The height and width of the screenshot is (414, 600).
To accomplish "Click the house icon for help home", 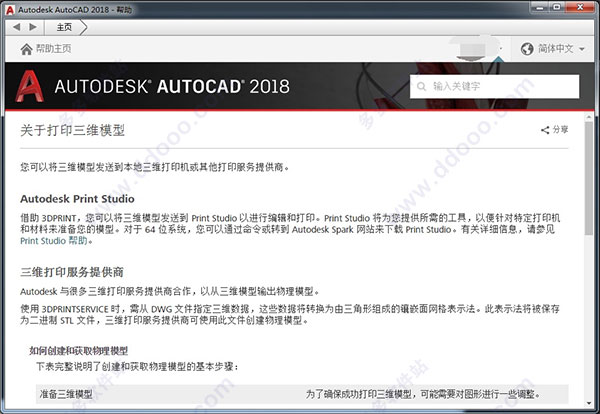I will coord(26,49).
